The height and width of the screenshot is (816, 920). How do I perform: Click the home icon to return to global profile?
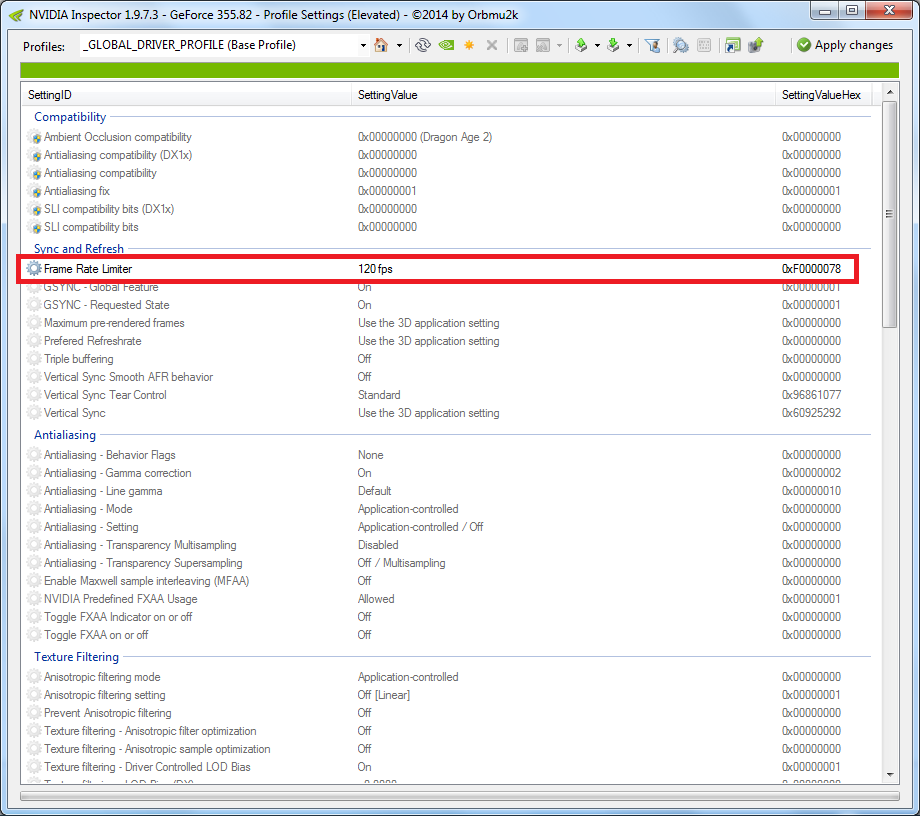pos(381,45)
